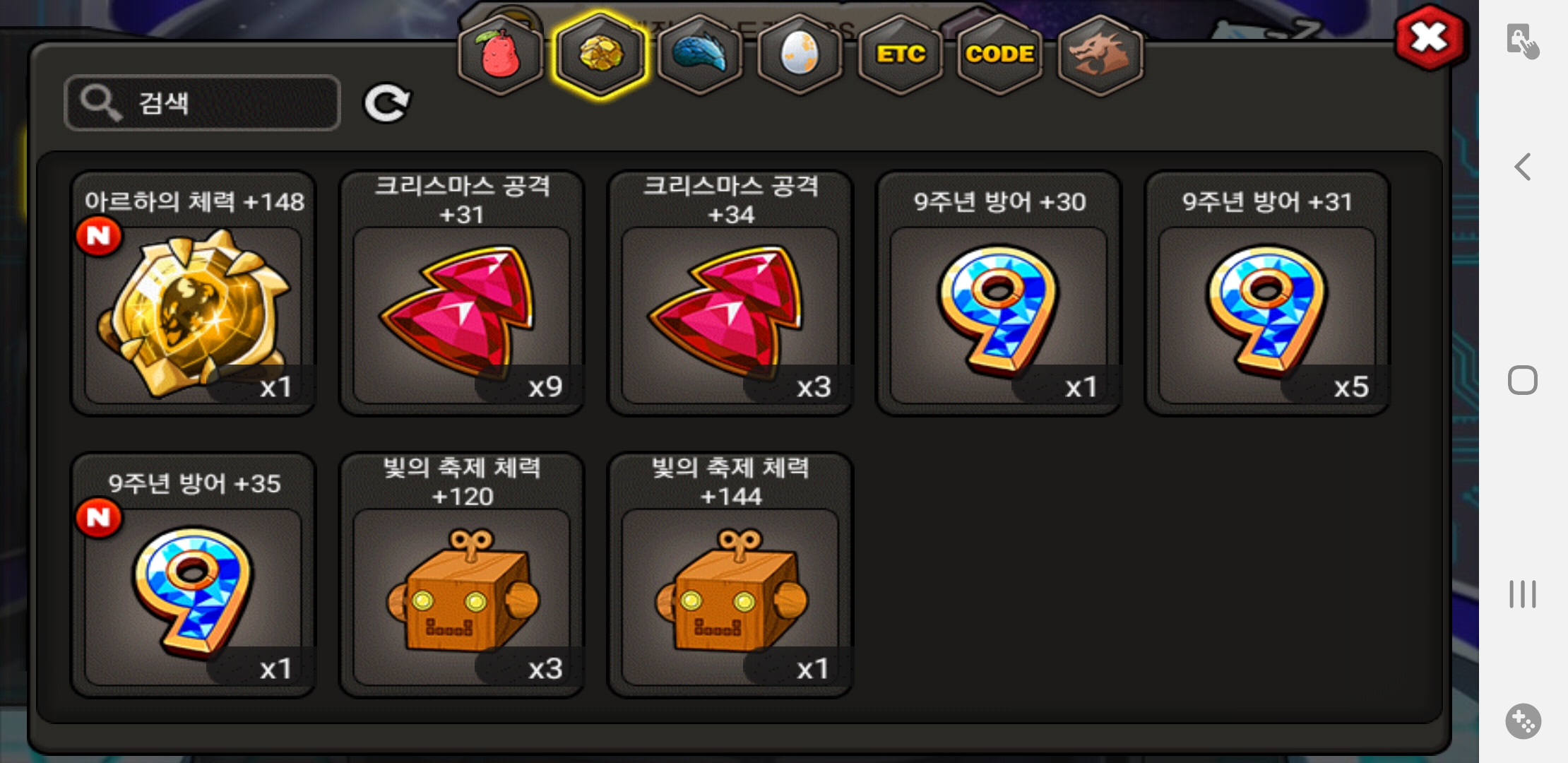Select the new 9주년 방어 +35 gem
1568x763 pixels.
pos(194,575)
